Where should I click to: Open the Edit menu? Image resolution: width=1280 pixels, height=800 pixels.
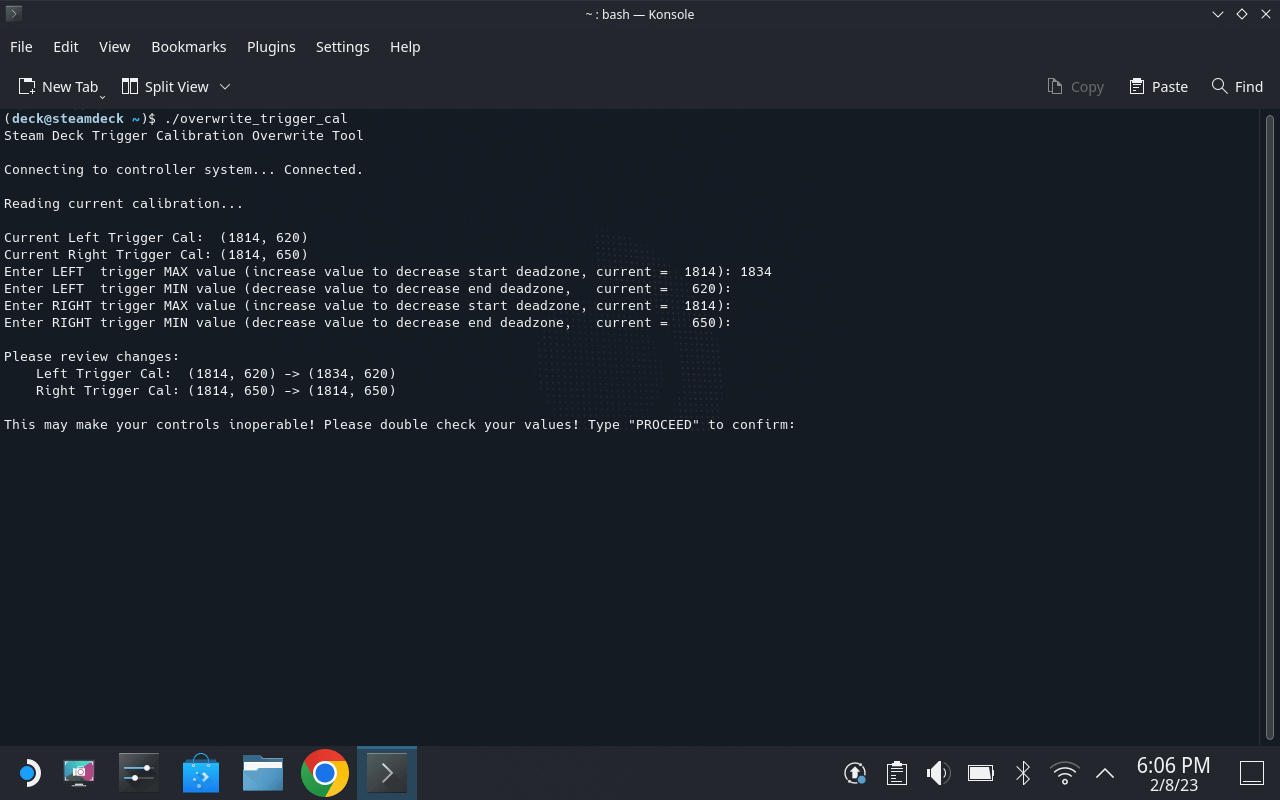coord(66,47)
